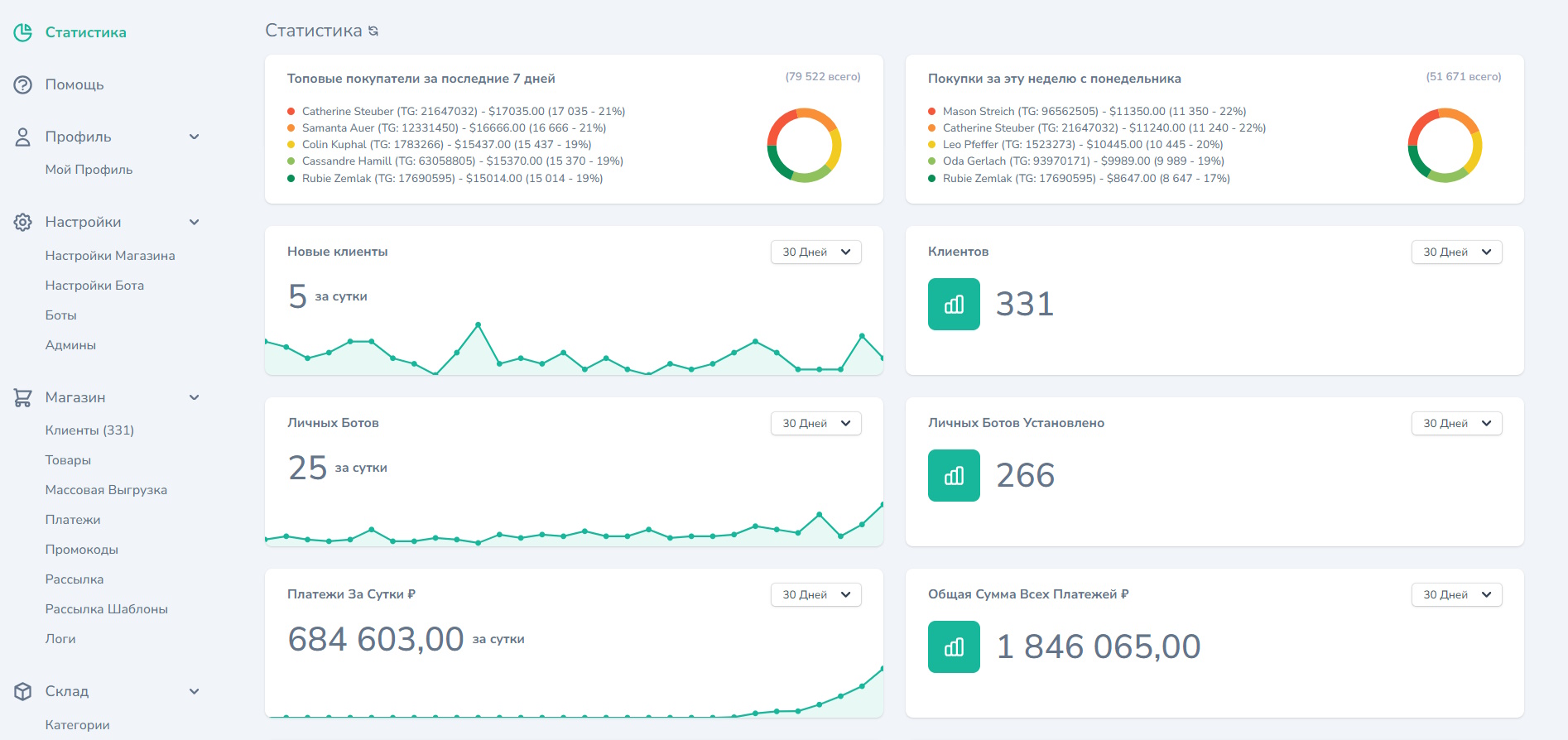Open 30 Дней dropdown in Новые клиенты
Image resolution: width=1568 pixels, height=740 pixels.
pos(815,252)
